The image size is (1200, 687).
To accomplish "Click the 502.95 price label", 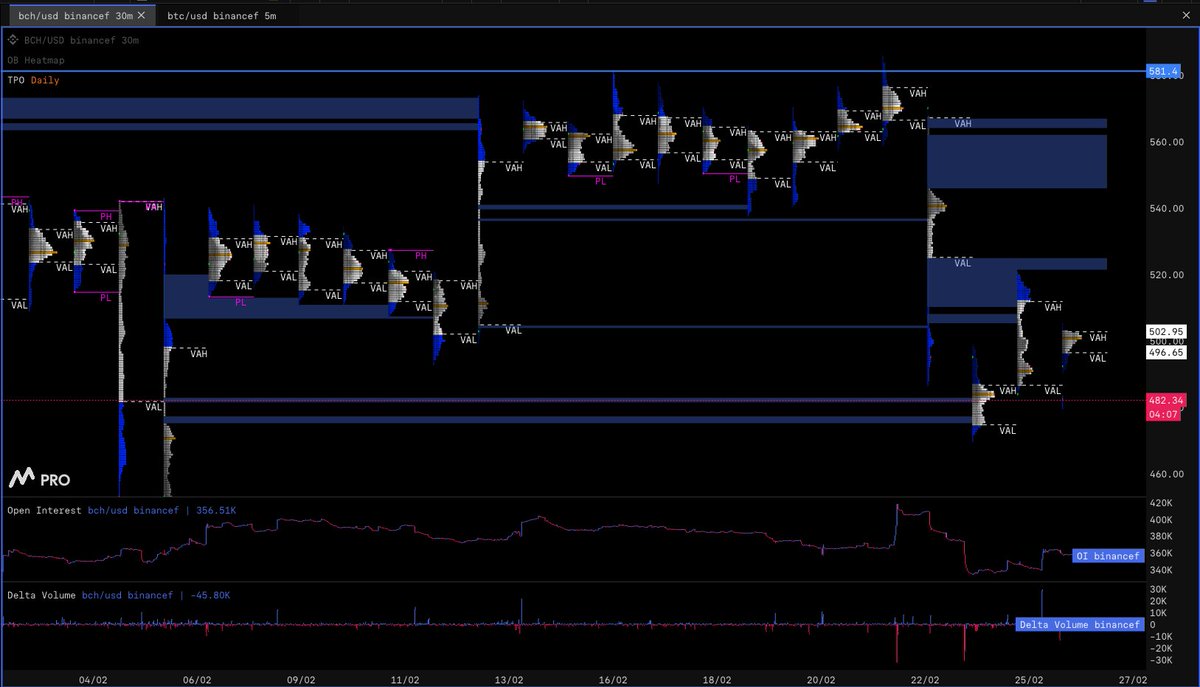I will [1166, 331].
